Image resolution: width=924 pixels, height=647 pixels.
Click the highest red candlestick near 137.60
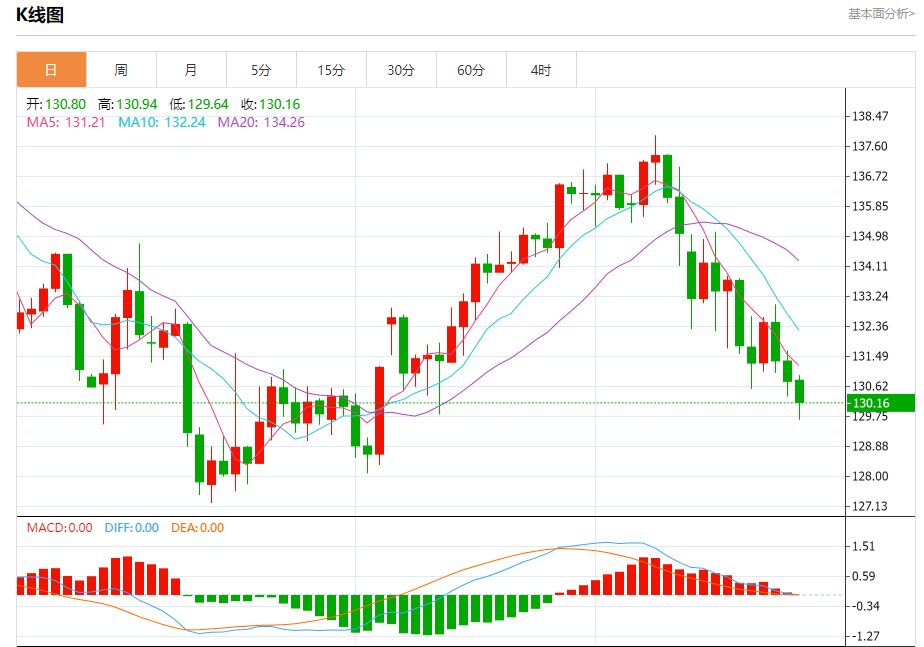655,159
